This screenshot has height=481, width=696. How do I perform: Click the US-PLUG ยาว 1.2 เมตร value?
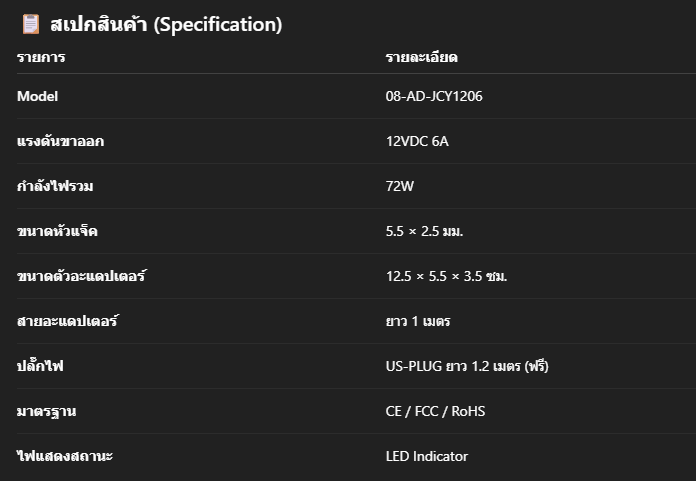pos(467,366)
